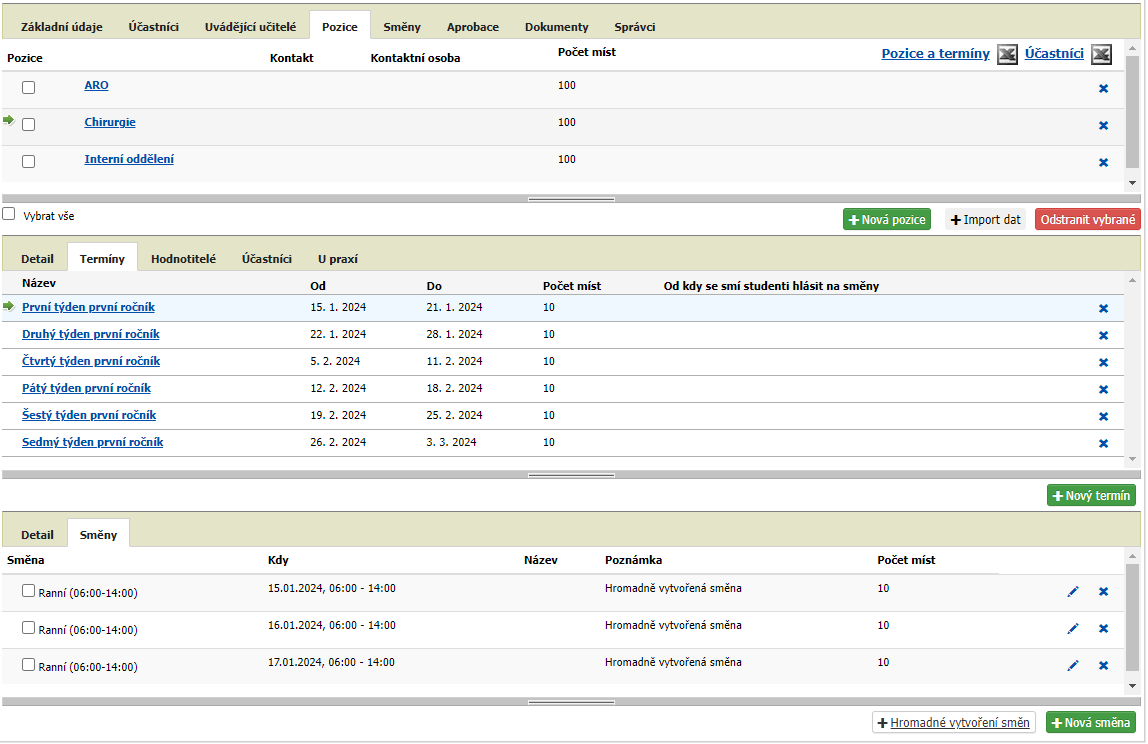
Task: Switch to the top-level Směny tab
Action: 402,27
